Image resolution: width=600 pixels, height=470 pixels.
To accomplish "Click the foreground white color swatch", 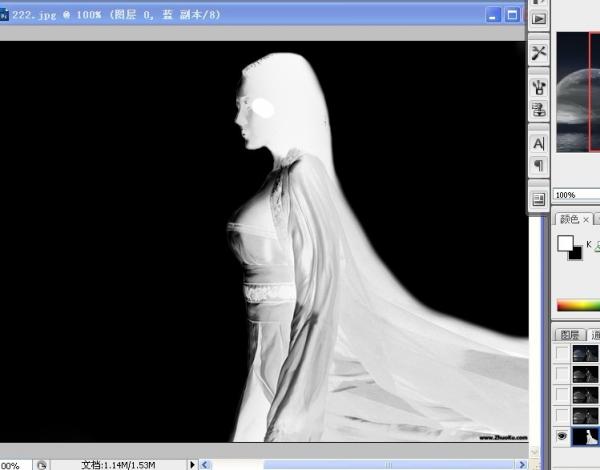I will point(565,243).
